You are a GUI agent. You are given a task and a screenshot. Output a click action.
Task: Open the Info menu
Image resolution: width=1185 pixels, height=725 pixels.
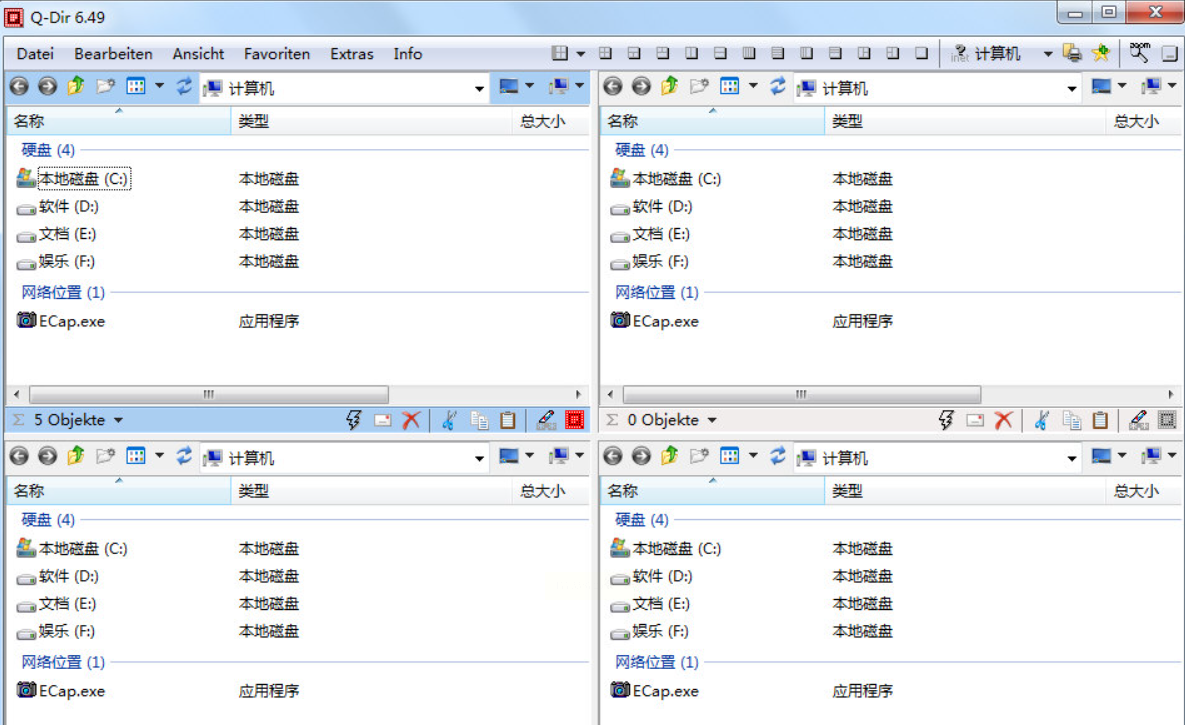pyautogui.click(x=407, y=54)
